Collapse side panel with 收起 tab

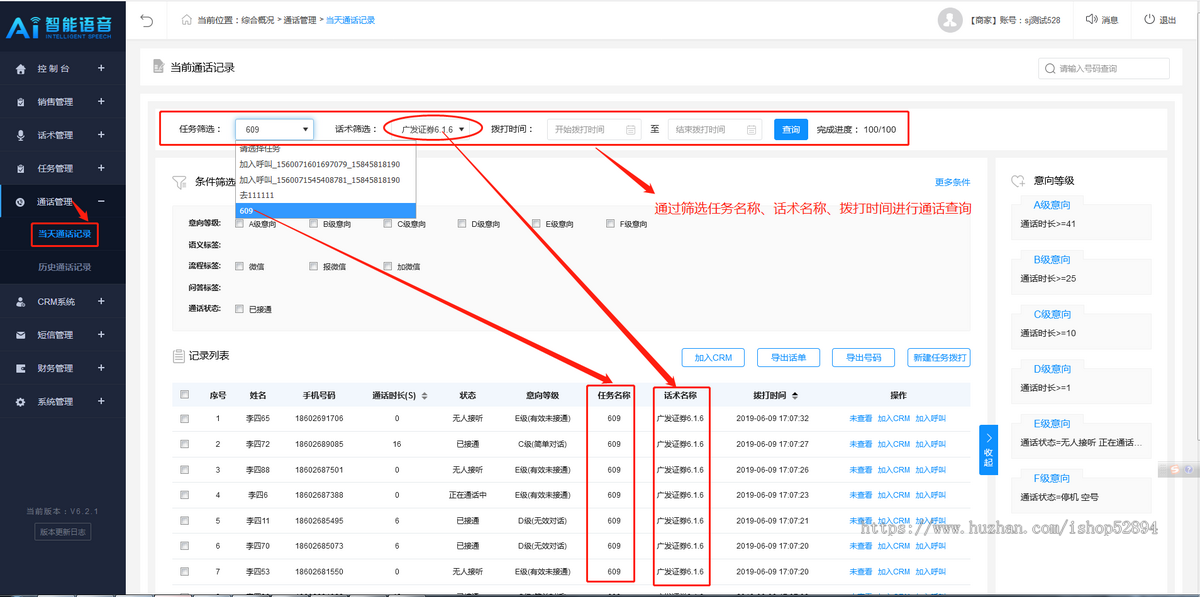[988, 450]
